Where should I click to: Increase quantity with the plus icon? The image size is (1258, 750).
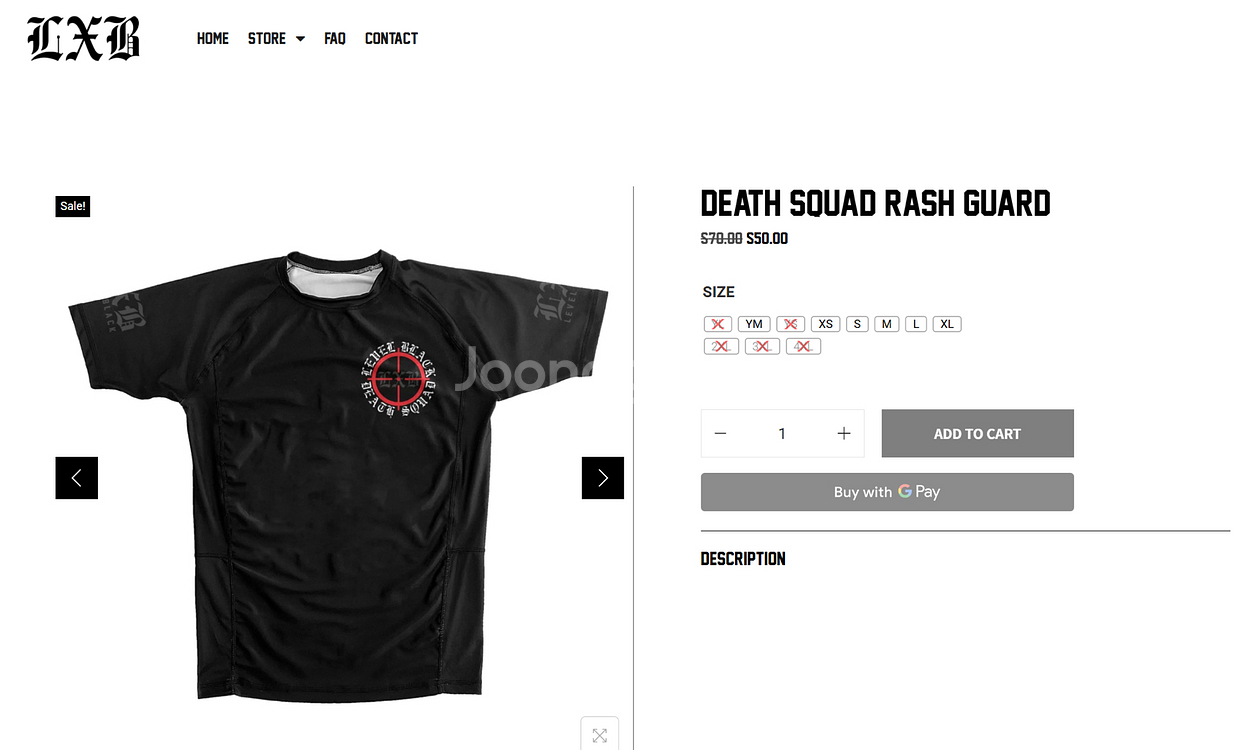point(844,434)
